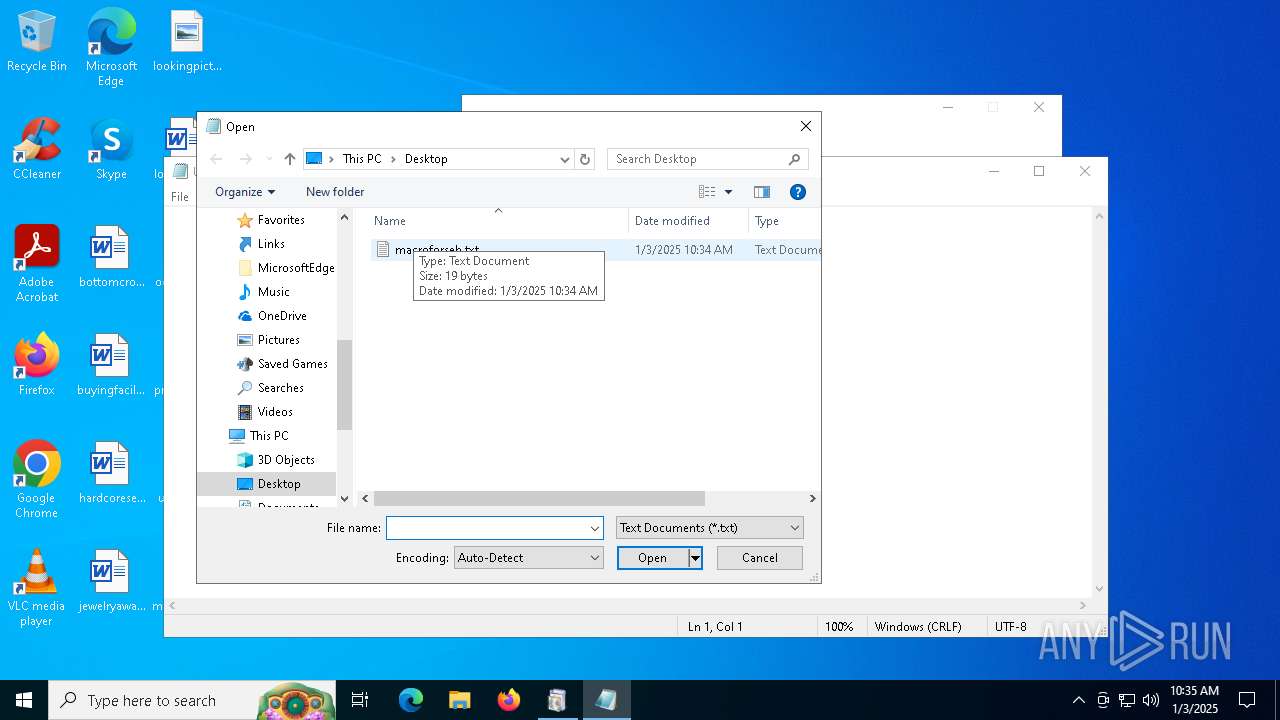This screenshot has height=720, width=1280.
Task: Change view layout icon in Open dialog
Action: [x=707, y=192]
